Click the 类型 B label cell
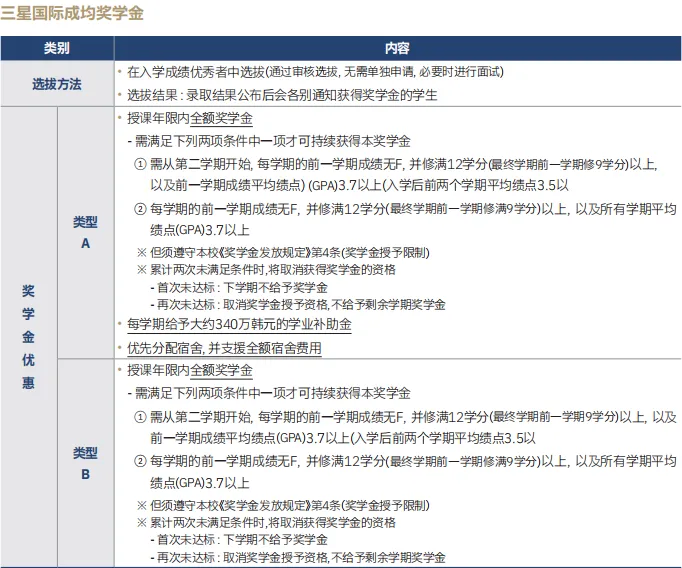Viewport: 682px width, 568px height. (86, 463)
